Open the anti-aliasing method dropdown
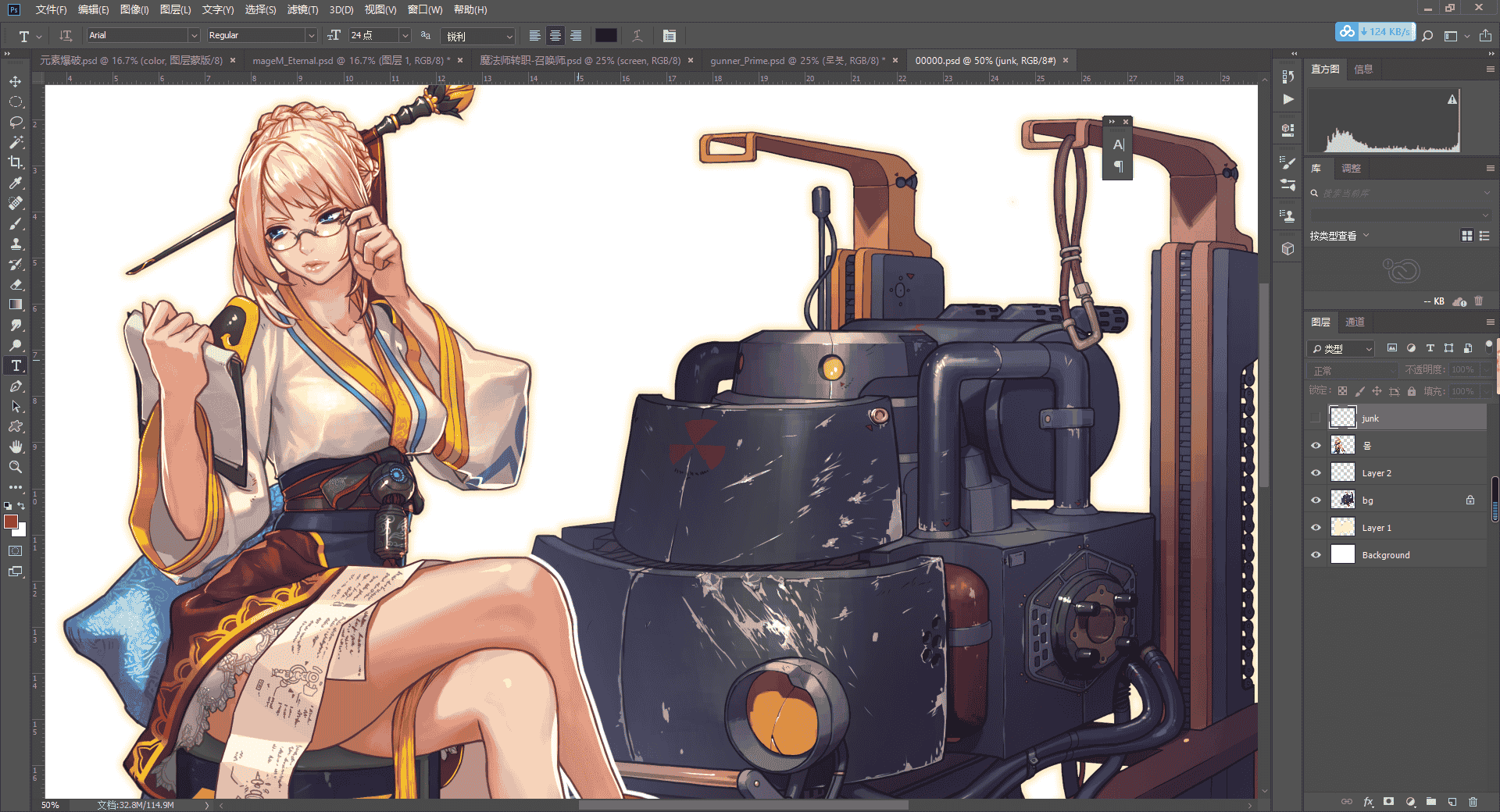The width and height of the screenshot is (1500, 812). point(477,36)
